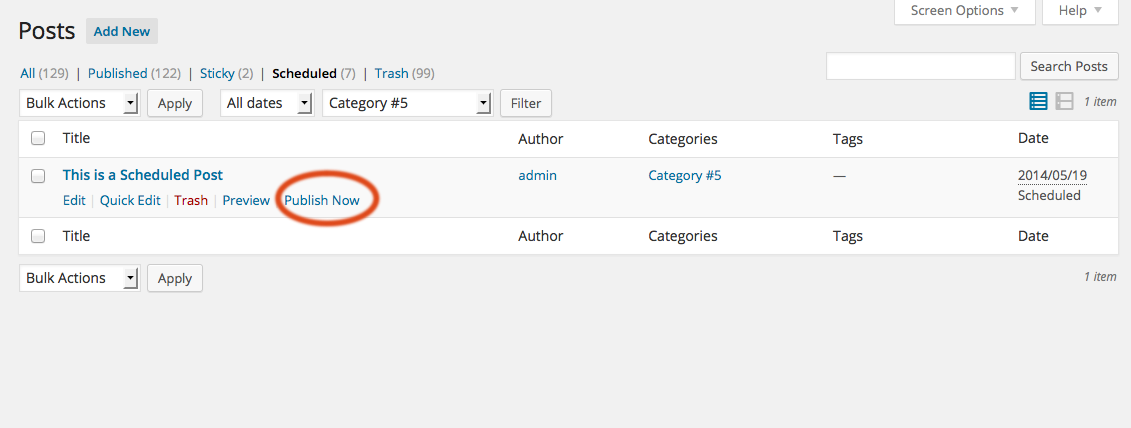Screen dimensions: 1131x428
Task: Switch to excerpt view icon
Action: (1064, 102)
